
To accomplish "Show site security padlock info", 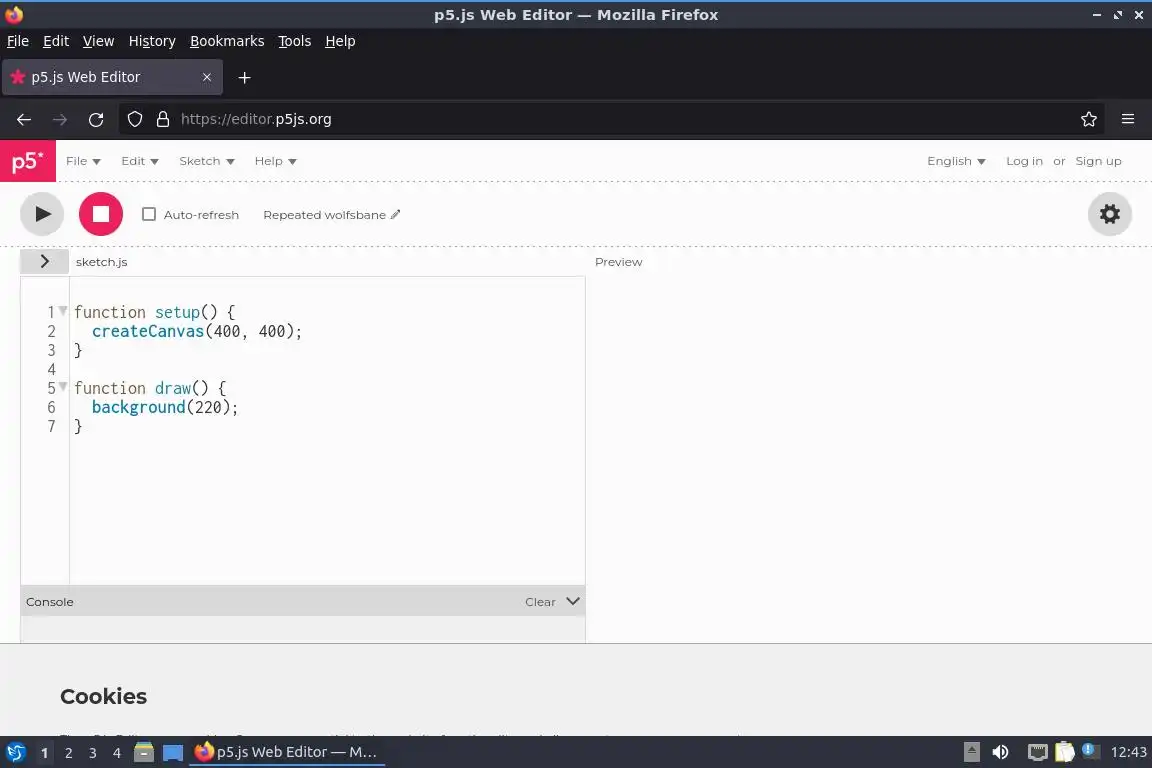I will click(x=163, y=119).
